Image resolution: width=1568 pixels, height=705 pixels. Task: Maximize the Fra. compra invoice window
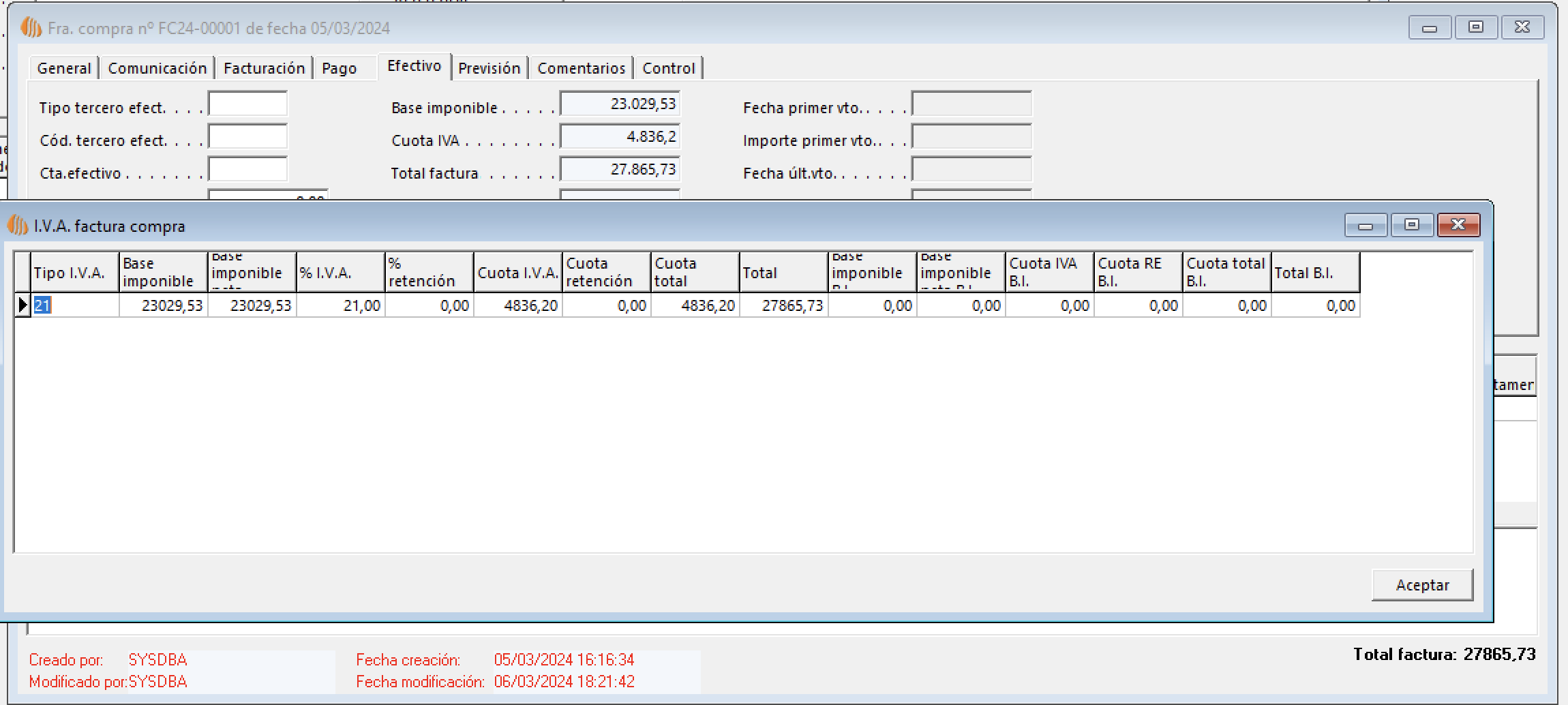pyautogui.click(x=1476, y=27)
